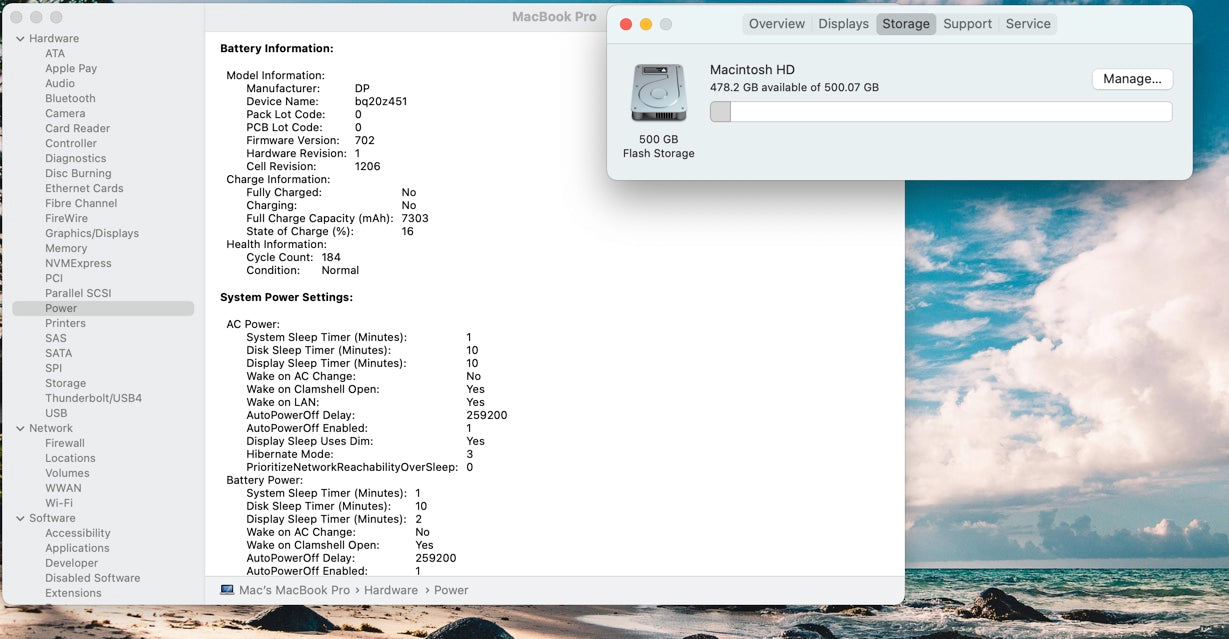This screenshot has width=1229, height=639.
Task: Collapse the Hardware section in sidebar
Action: 20,39
